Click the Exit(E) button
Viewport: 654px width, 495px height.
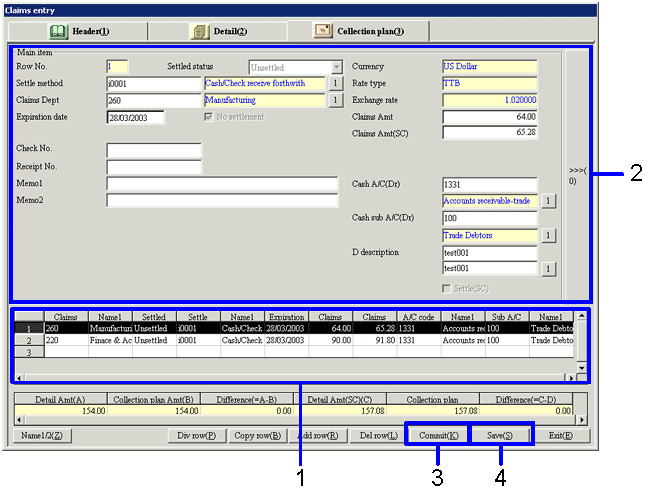pos(561,436)
